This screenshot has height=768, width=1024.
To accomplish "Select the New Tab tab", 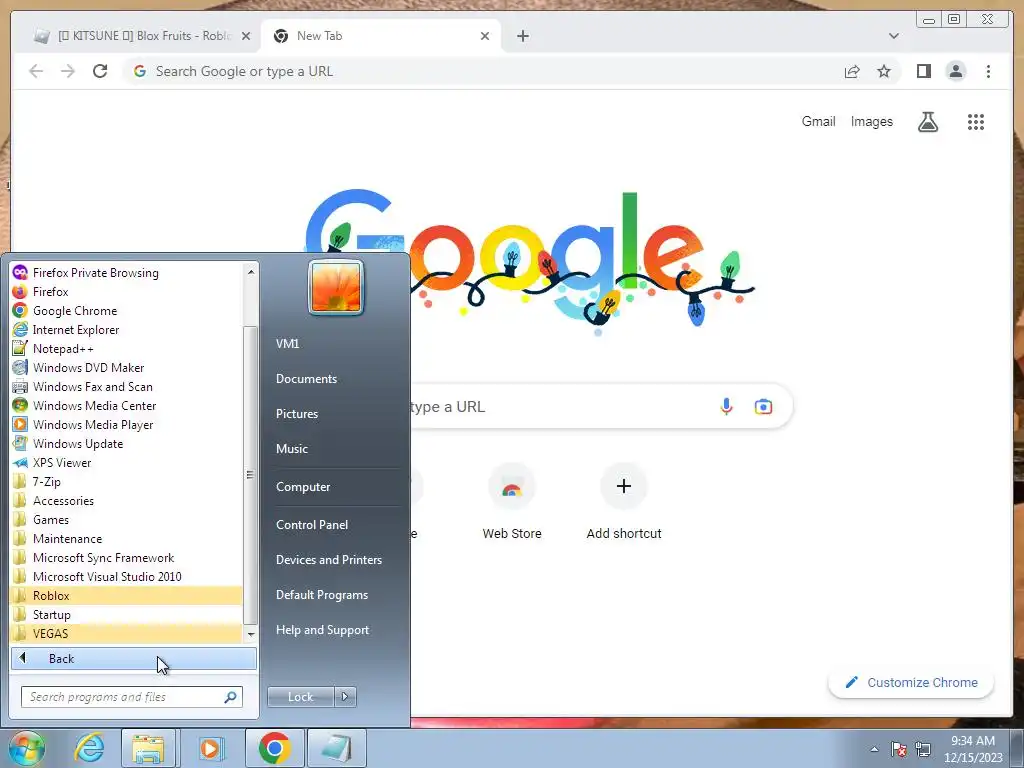I will point(380,36).
